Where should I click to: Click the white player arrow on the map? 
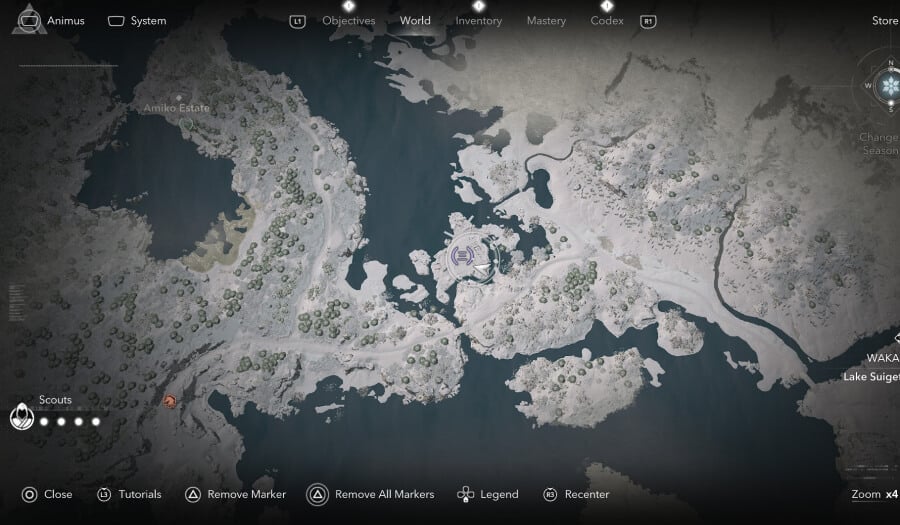coord(483,269)
